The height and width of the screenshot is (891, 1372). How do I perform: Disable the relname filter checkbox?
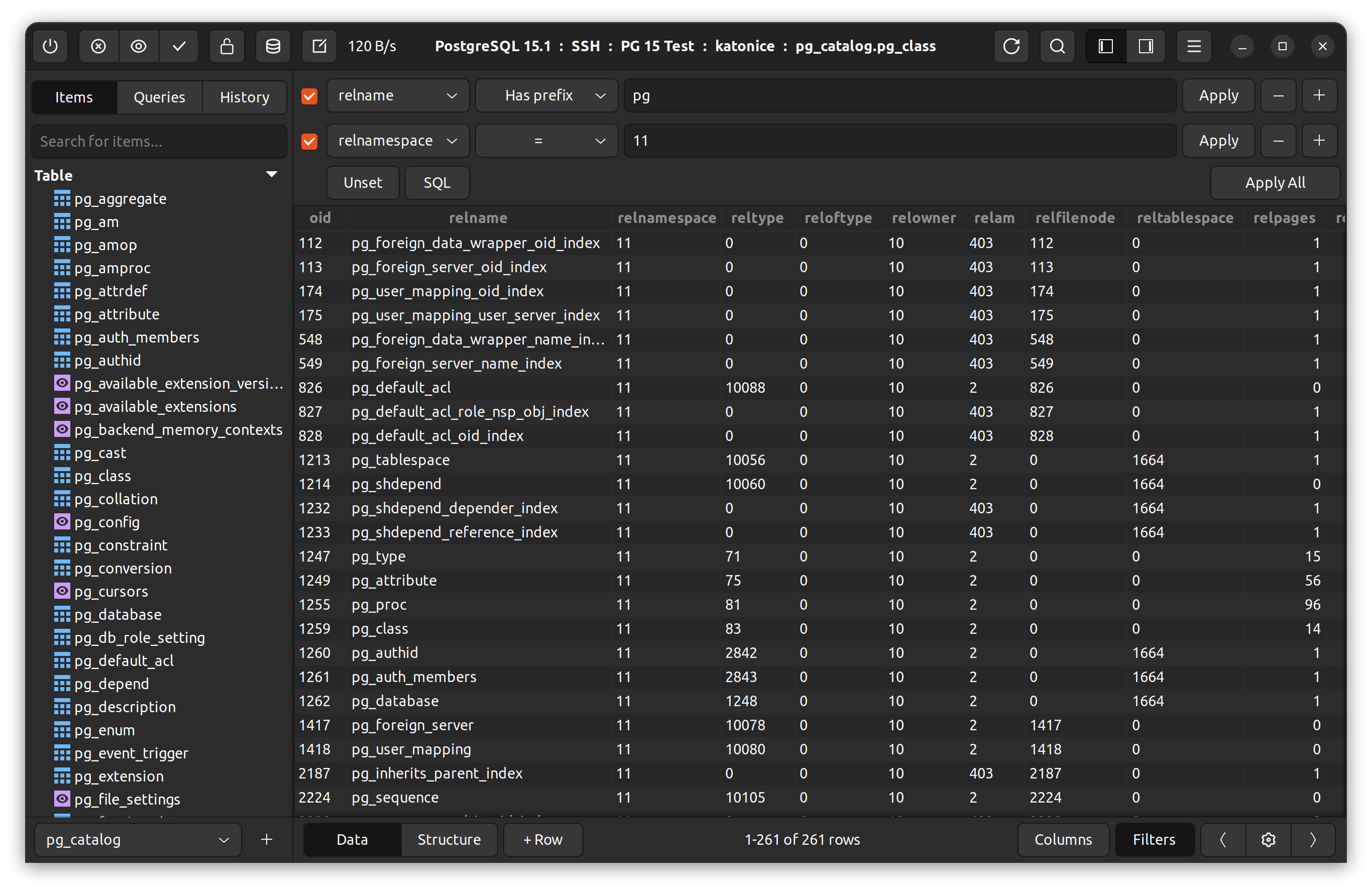309,96
